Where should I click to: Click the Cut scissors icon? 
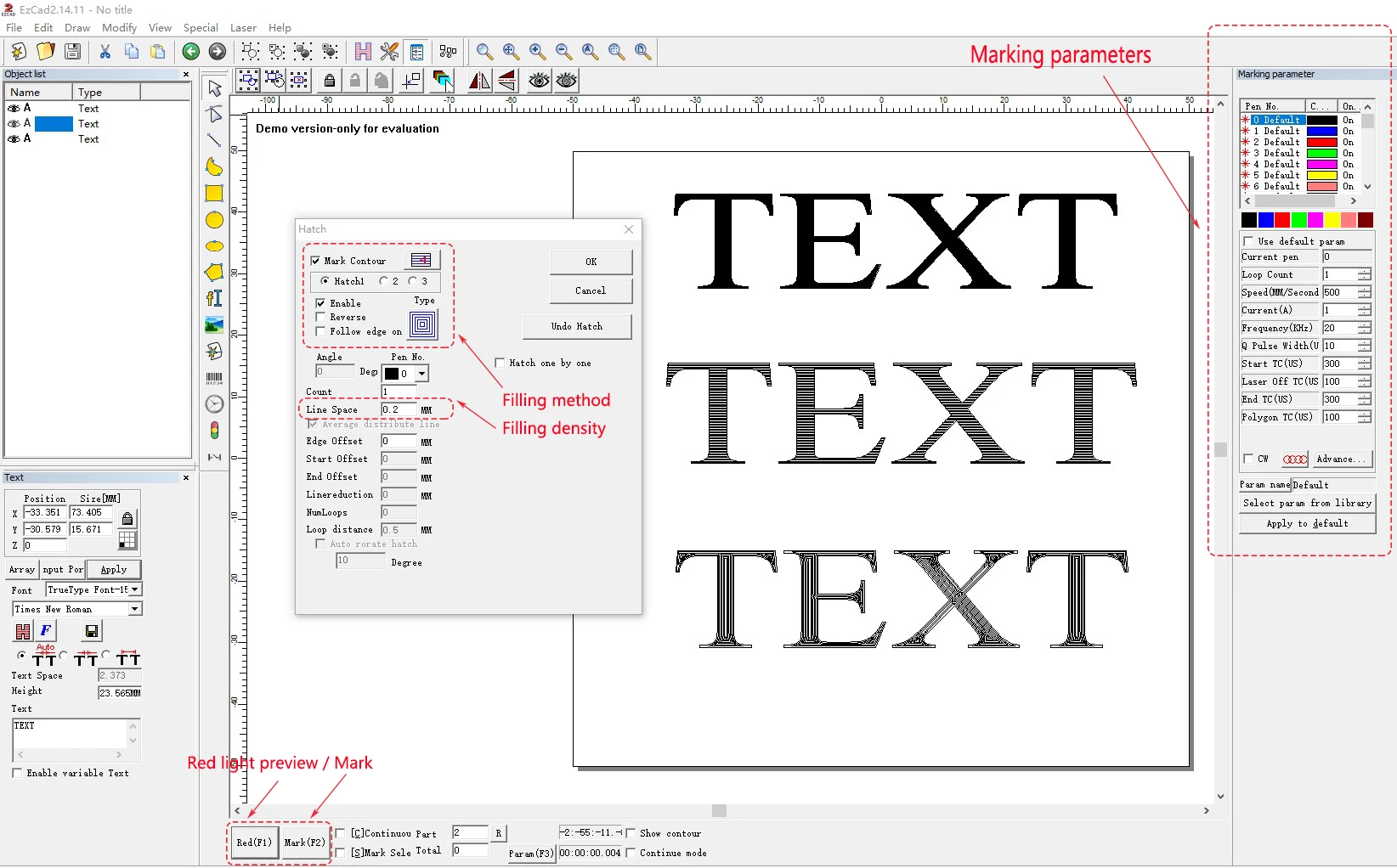(105, 52)
